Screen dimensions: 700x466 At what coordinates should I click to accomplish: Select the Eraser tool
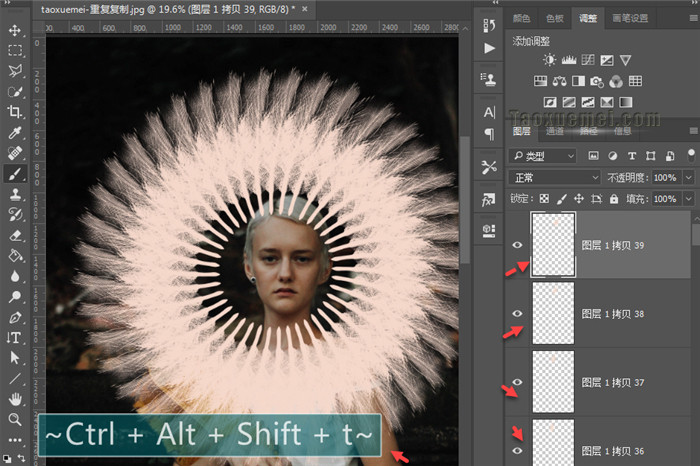[x=15, y=235]
